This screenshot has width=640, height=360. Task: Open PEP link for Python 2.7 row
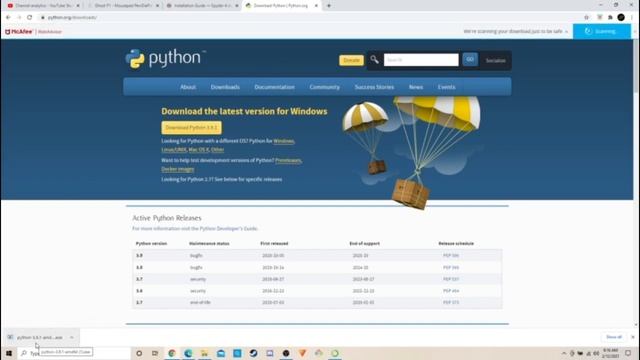(451, 302)
